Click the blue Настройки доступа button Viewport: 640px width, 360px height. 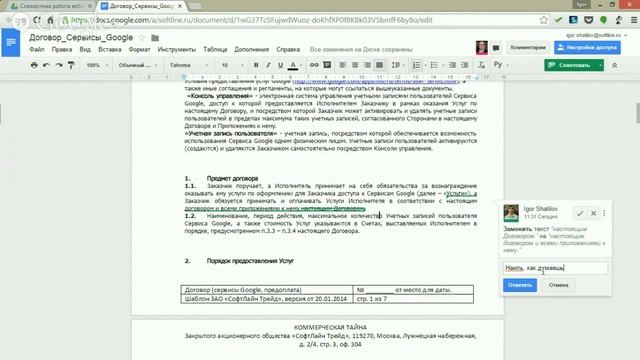pyautogui.click(x=587, y=47)
